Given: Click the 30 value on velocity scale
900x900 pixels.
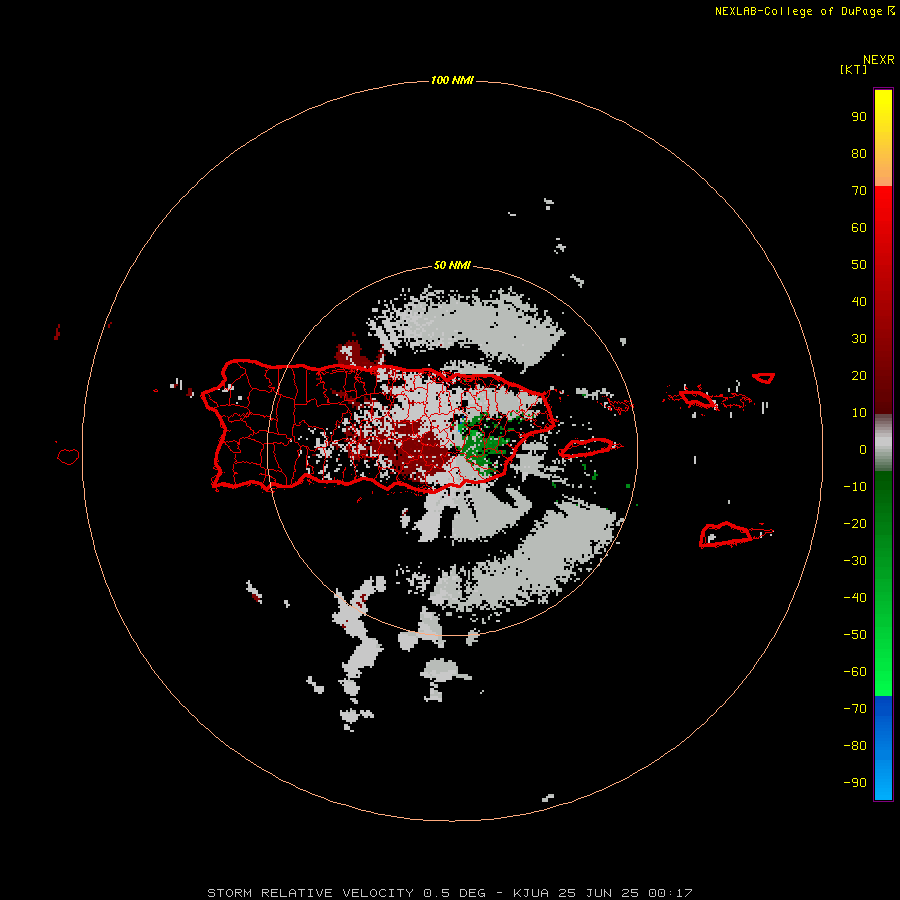Looking at the screenshot, I should [x=859, y=339].
